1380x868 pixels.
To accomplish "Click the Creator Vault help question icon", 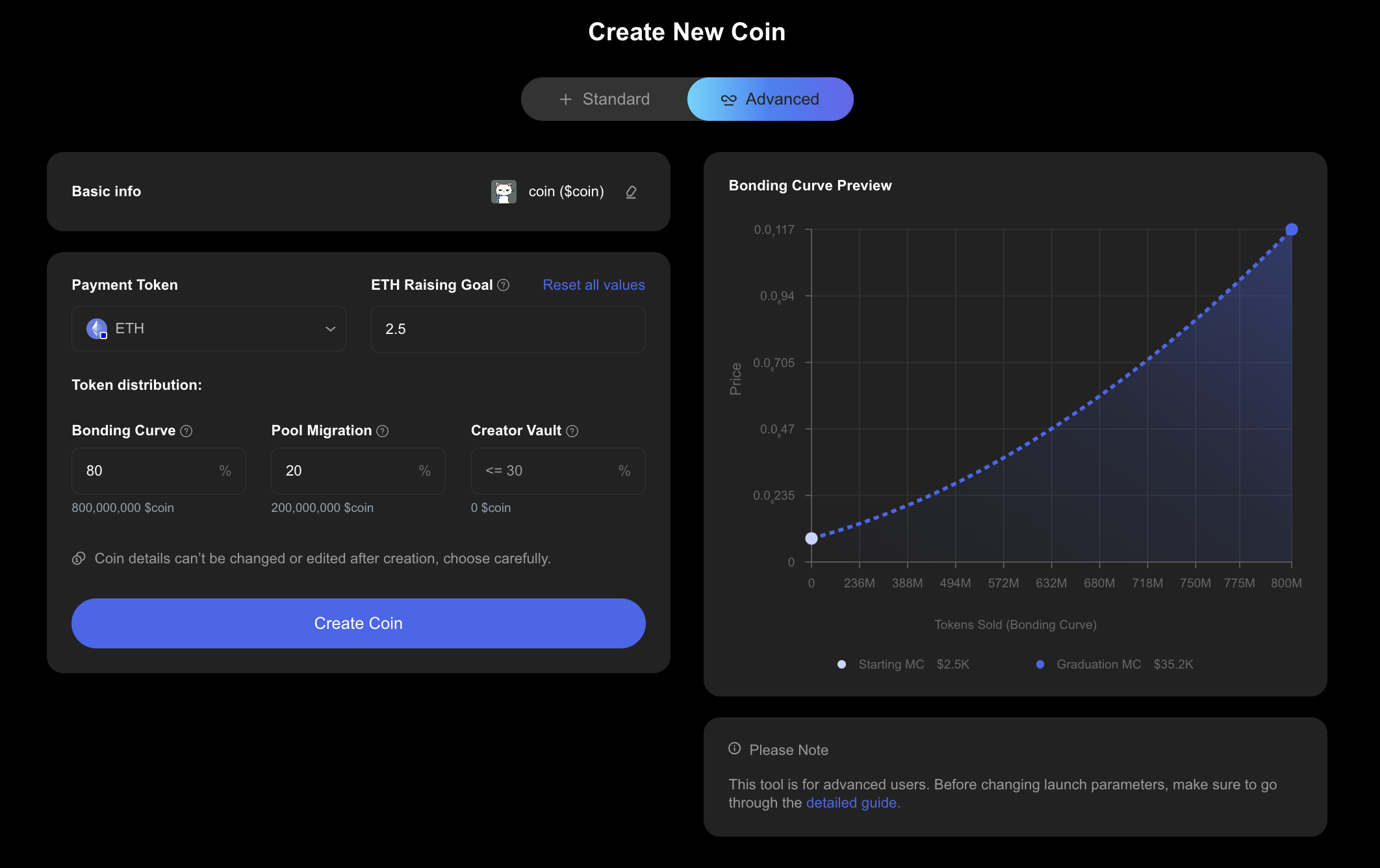I will pos(572,431).
